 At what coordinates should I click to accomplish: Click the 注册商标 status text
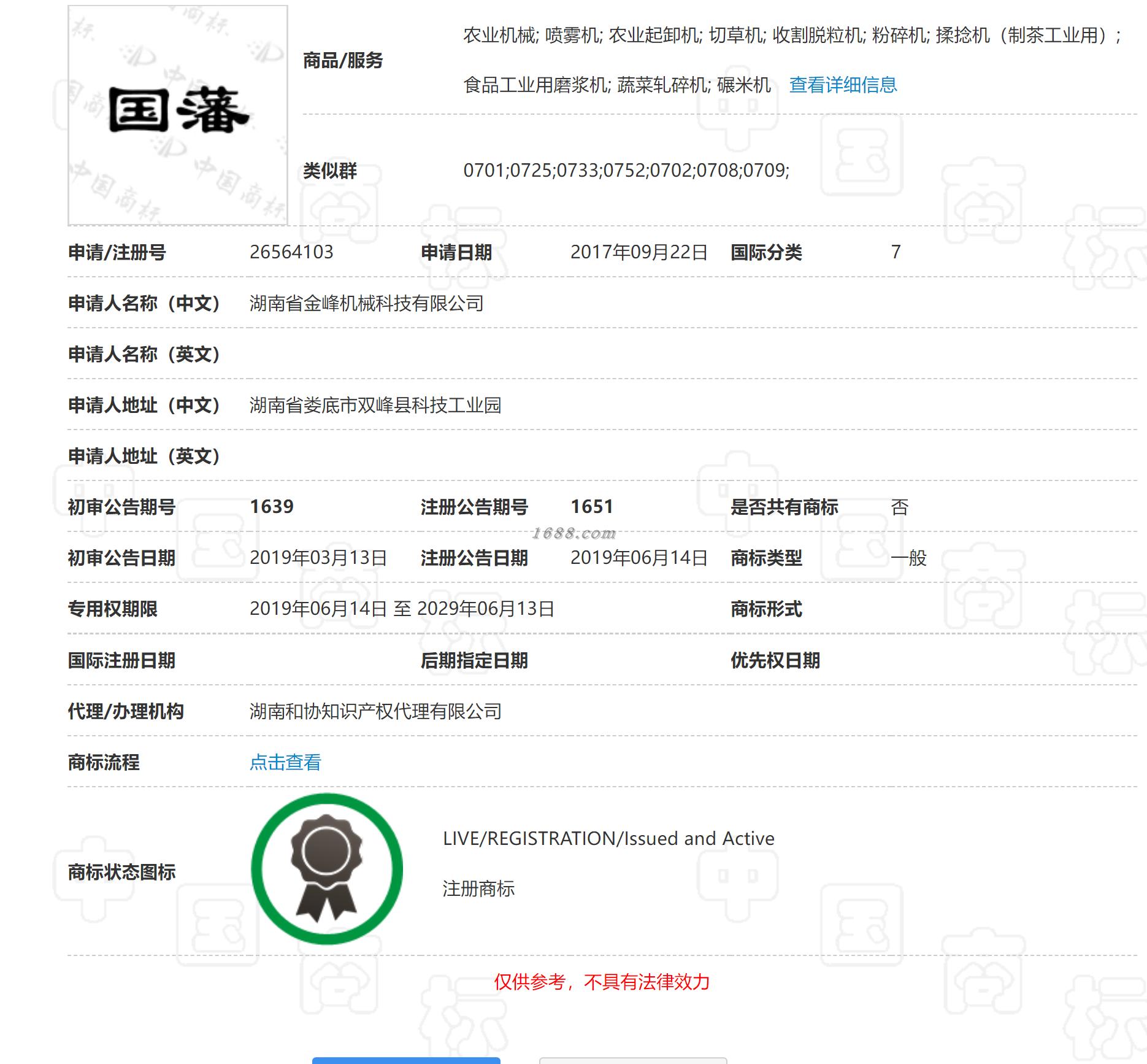pos(478,889)
